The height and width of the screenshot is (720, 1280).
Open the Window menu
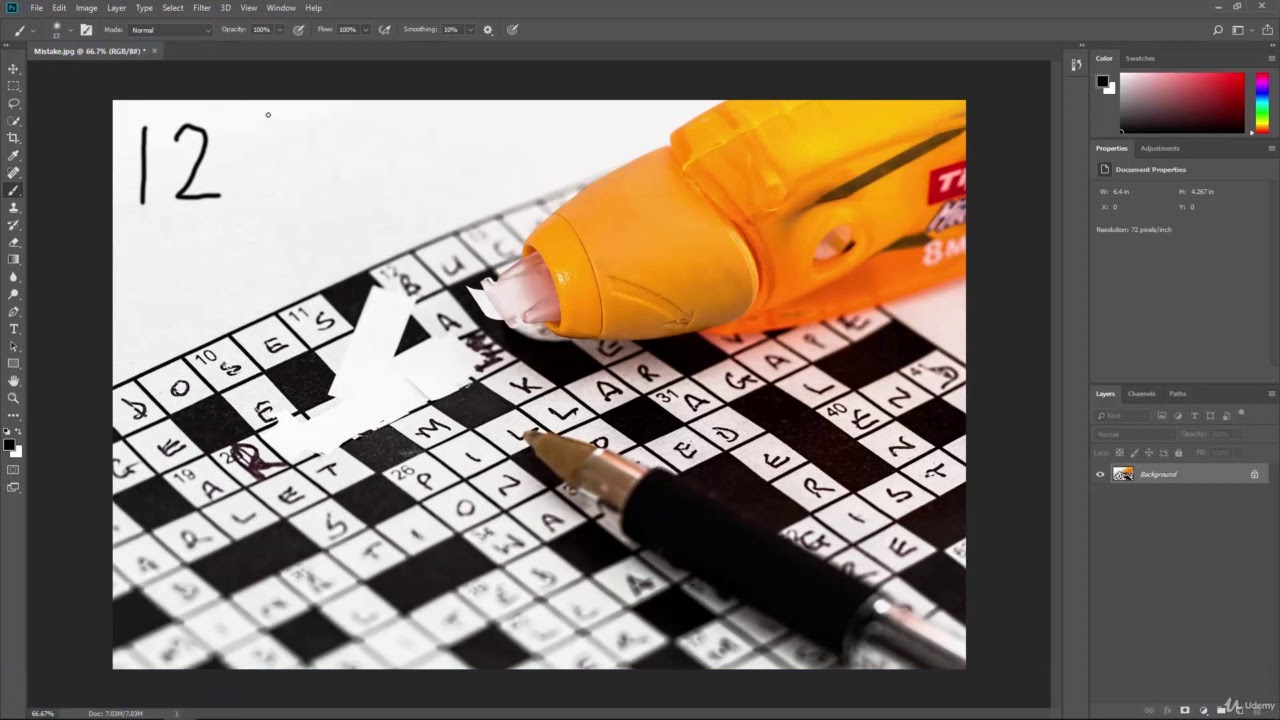[x=281, y=8]
